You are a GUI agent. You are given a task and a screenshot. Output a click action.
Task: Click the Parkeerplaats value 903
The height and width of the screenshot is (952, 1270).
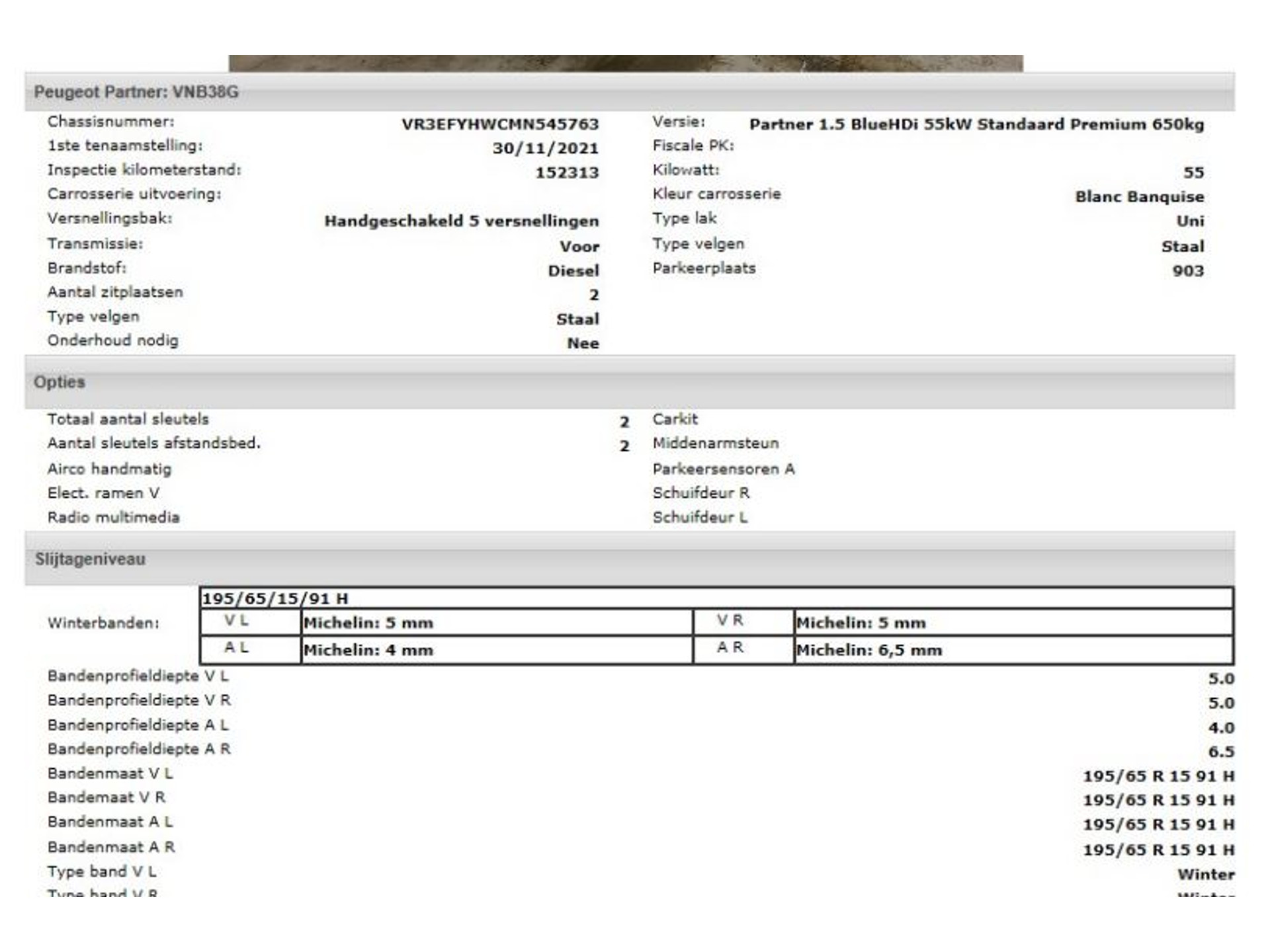(x=1188, y=270)
